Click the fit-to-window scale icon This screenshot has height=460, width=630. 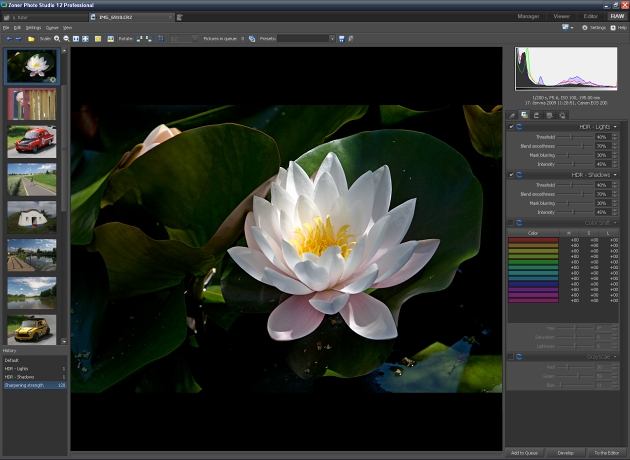pos(86,39)
